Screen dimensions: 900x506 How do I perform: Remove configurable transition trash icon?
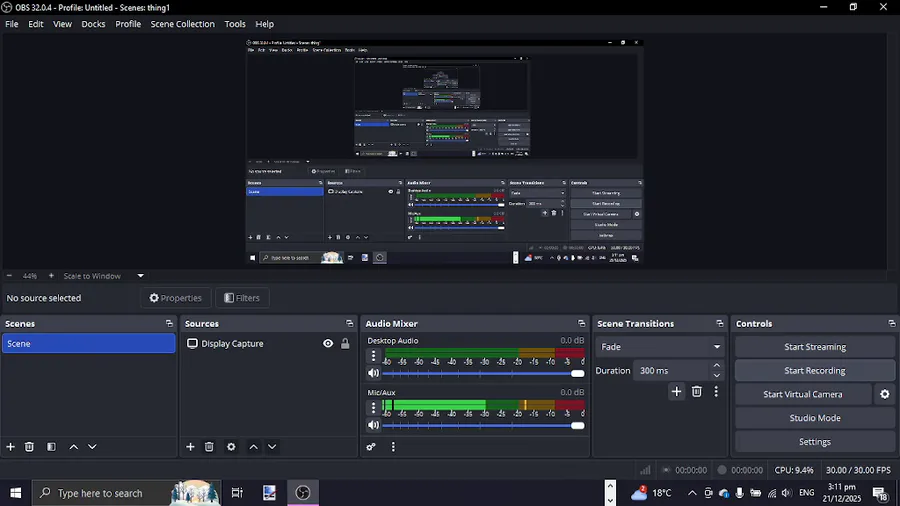coord(696,391)
